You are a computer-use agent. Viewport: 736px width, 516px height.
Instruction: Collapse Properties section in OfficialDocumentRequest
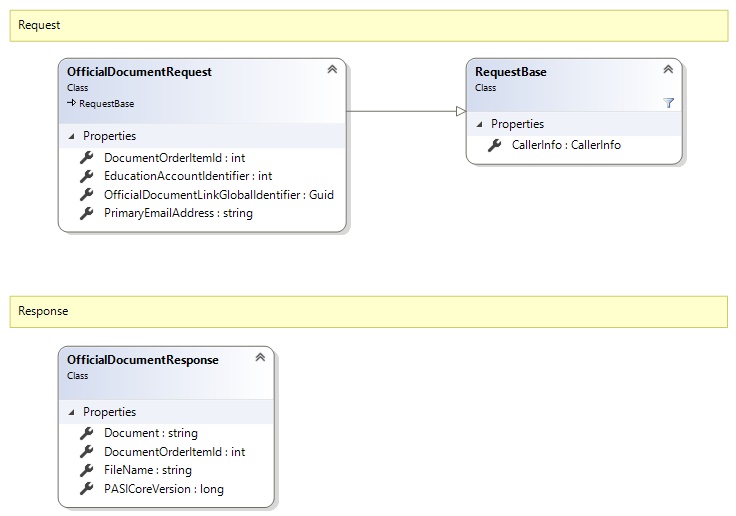(71, 136)
